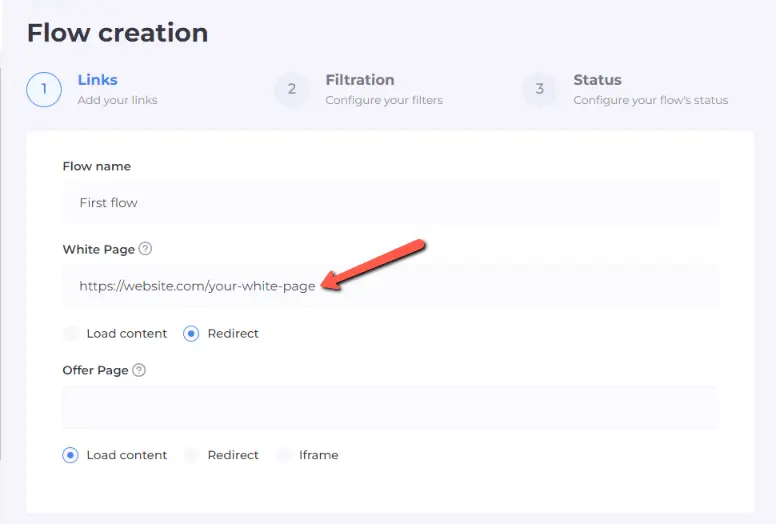The height and width of the screenshot is (524, 776).
Task: Open the White Page help tooltip icon
Action: tap(146, 249)
